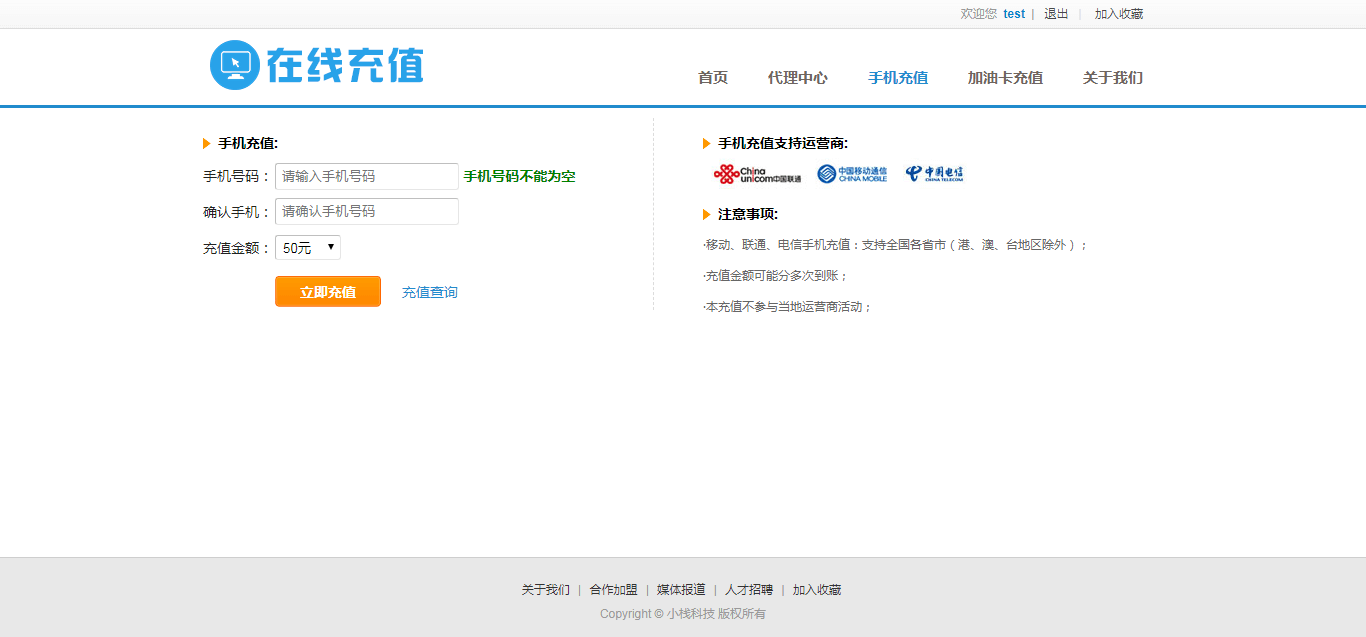Focus the 确认手机 input field
This screenshot has width=1366, height=637.
(367, 212)
